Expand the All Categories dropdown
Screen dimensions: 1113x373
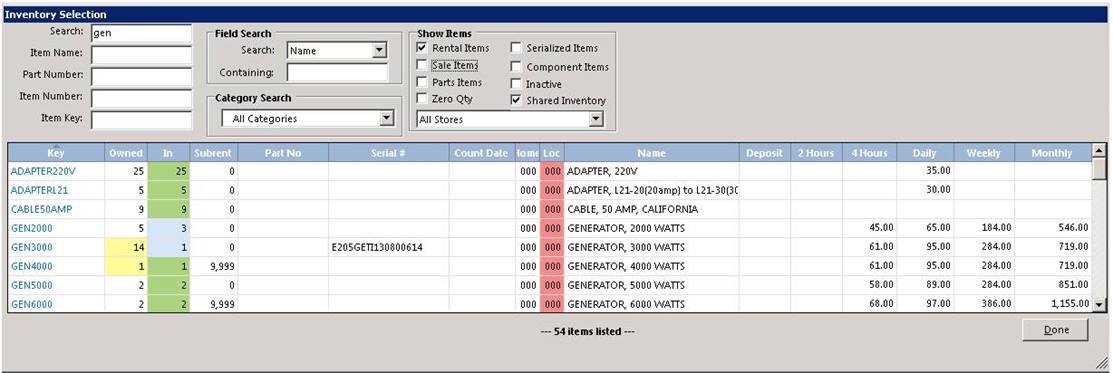click(x=386, y=119)
